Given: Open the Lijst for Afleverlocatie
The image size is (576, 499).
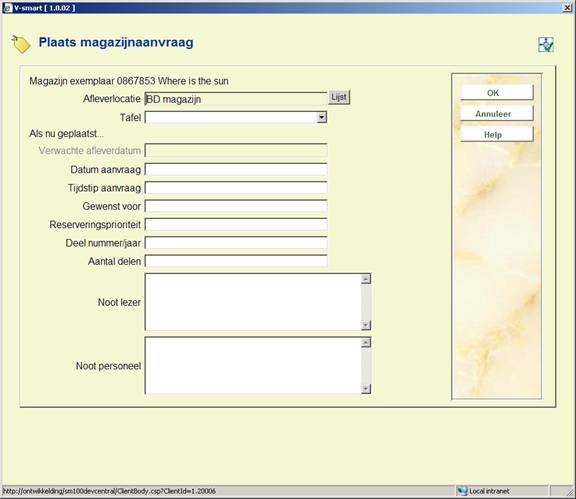Looking at the screenshot, I should [x=339, y=97].
